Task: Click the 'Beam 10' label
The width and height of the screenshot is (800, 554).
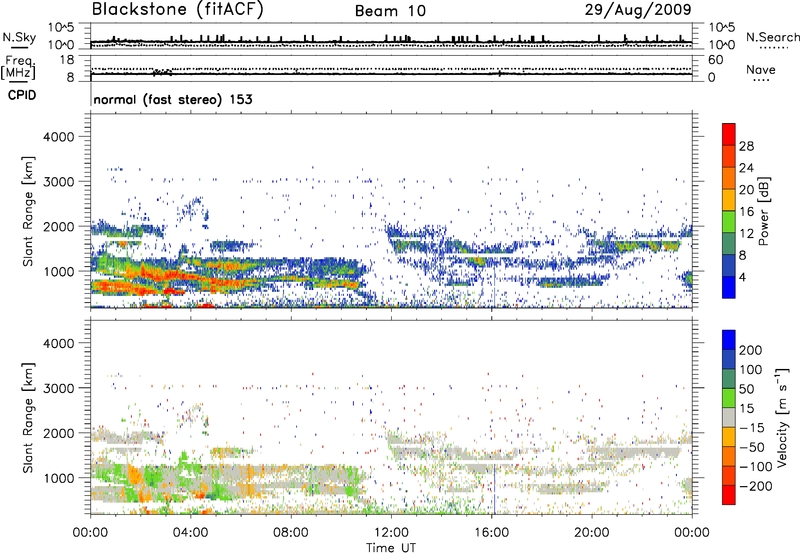Action: click(390, 11)
